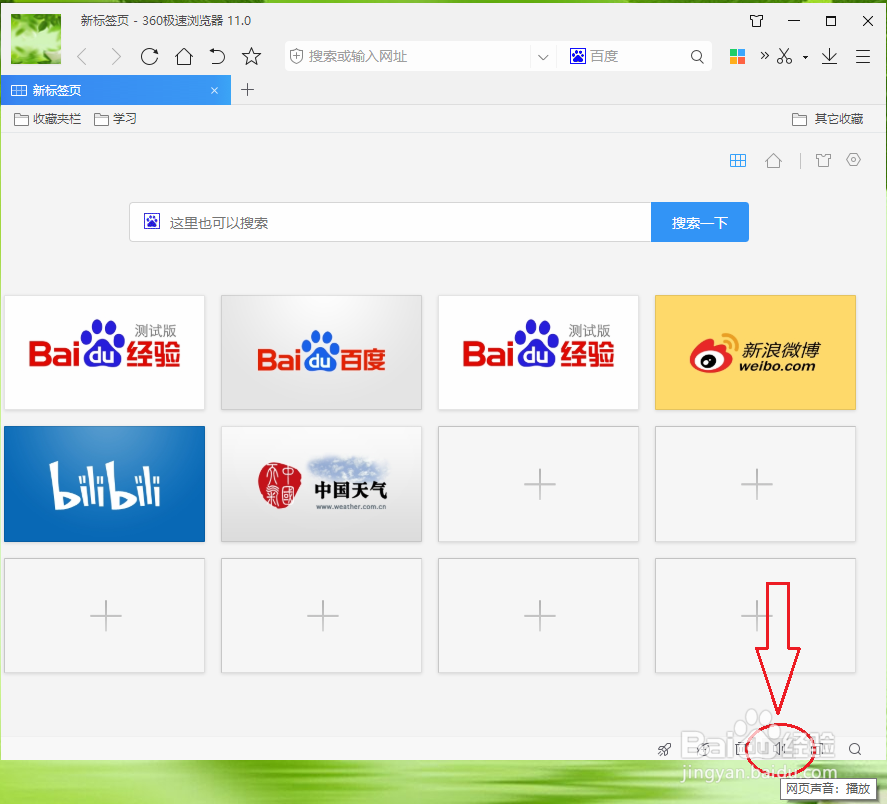Click the restore closed tab undo icon

click(x=217, y=57)
